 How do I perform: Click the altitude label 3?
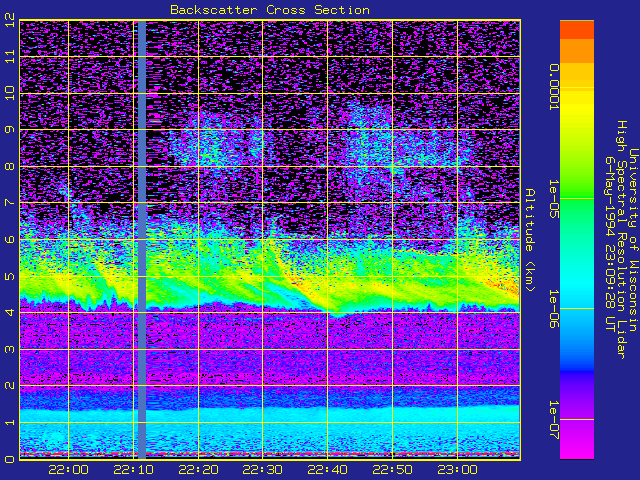click(x=10, y=349)
